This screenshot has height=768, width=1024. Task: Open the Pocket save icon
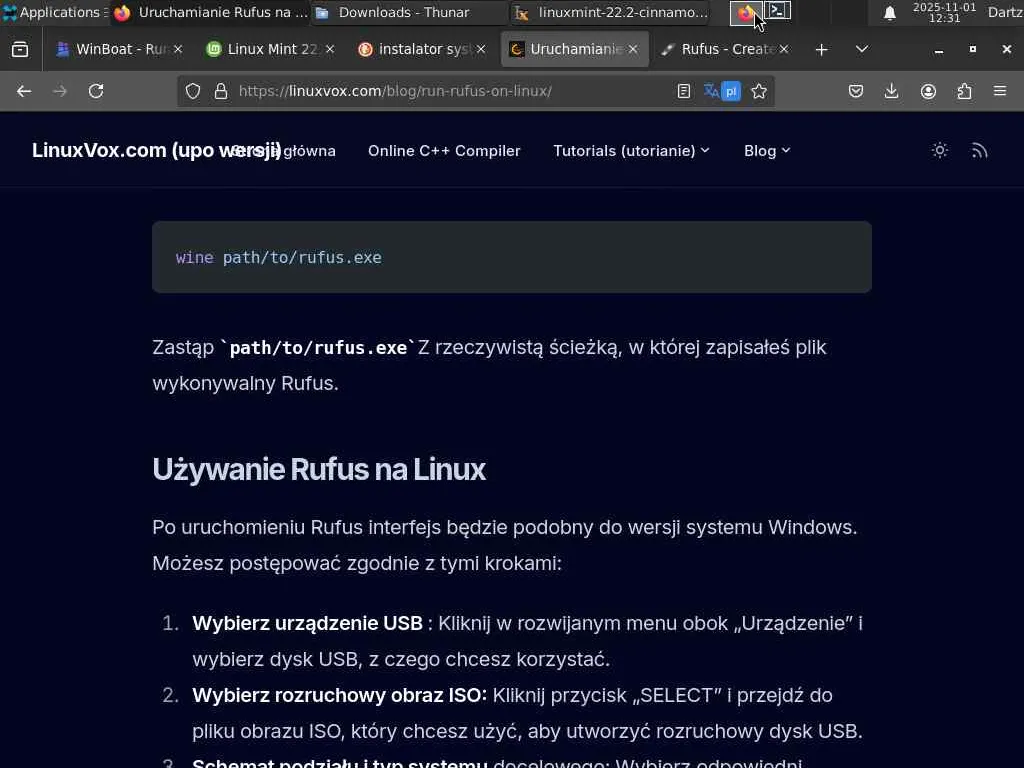click(856, 91)
